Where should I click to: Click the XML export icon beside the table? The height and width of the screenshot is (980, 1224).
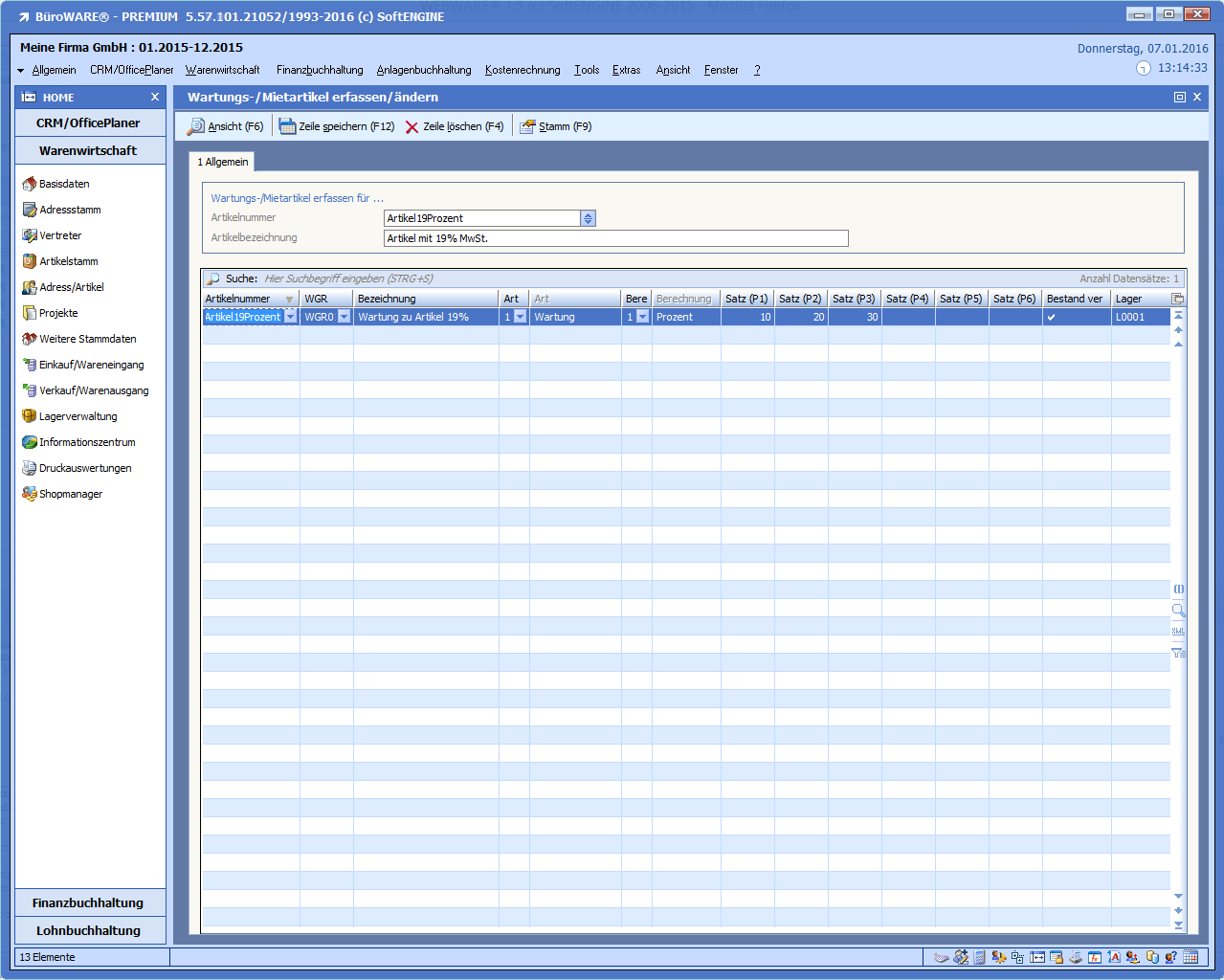pos(1178,631)
